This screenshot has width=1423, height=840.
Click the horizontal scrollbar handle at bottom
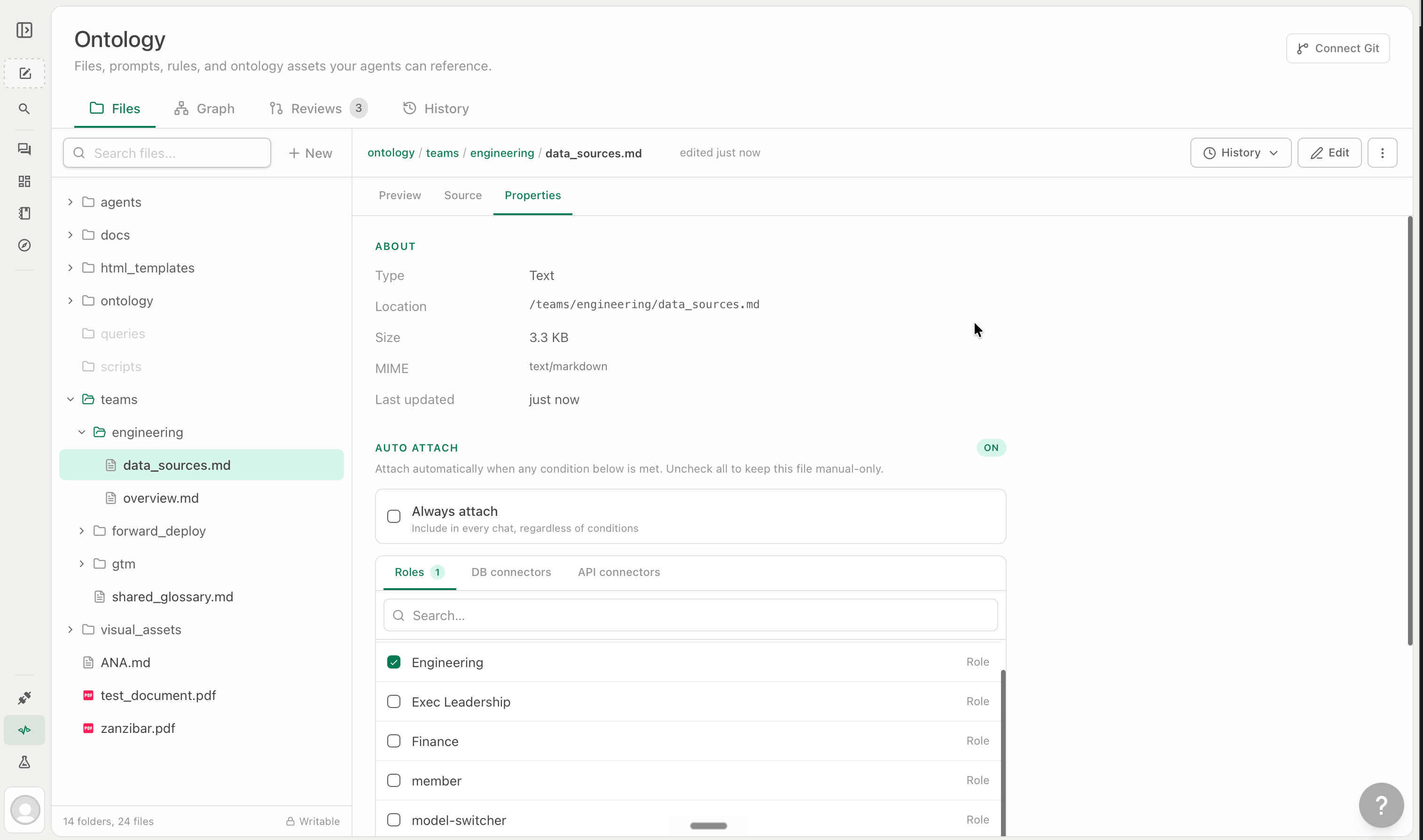[708, 826]
